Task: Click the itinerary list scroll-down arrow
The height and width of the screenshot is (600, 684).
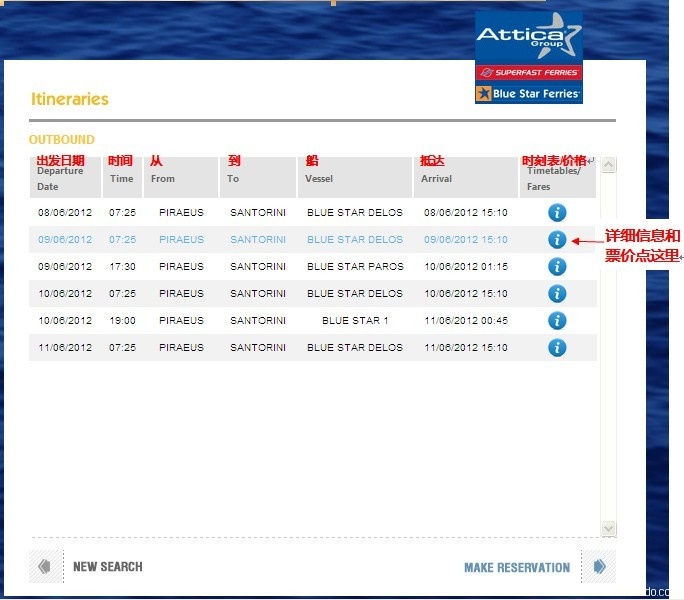Action: coord(609,528)
